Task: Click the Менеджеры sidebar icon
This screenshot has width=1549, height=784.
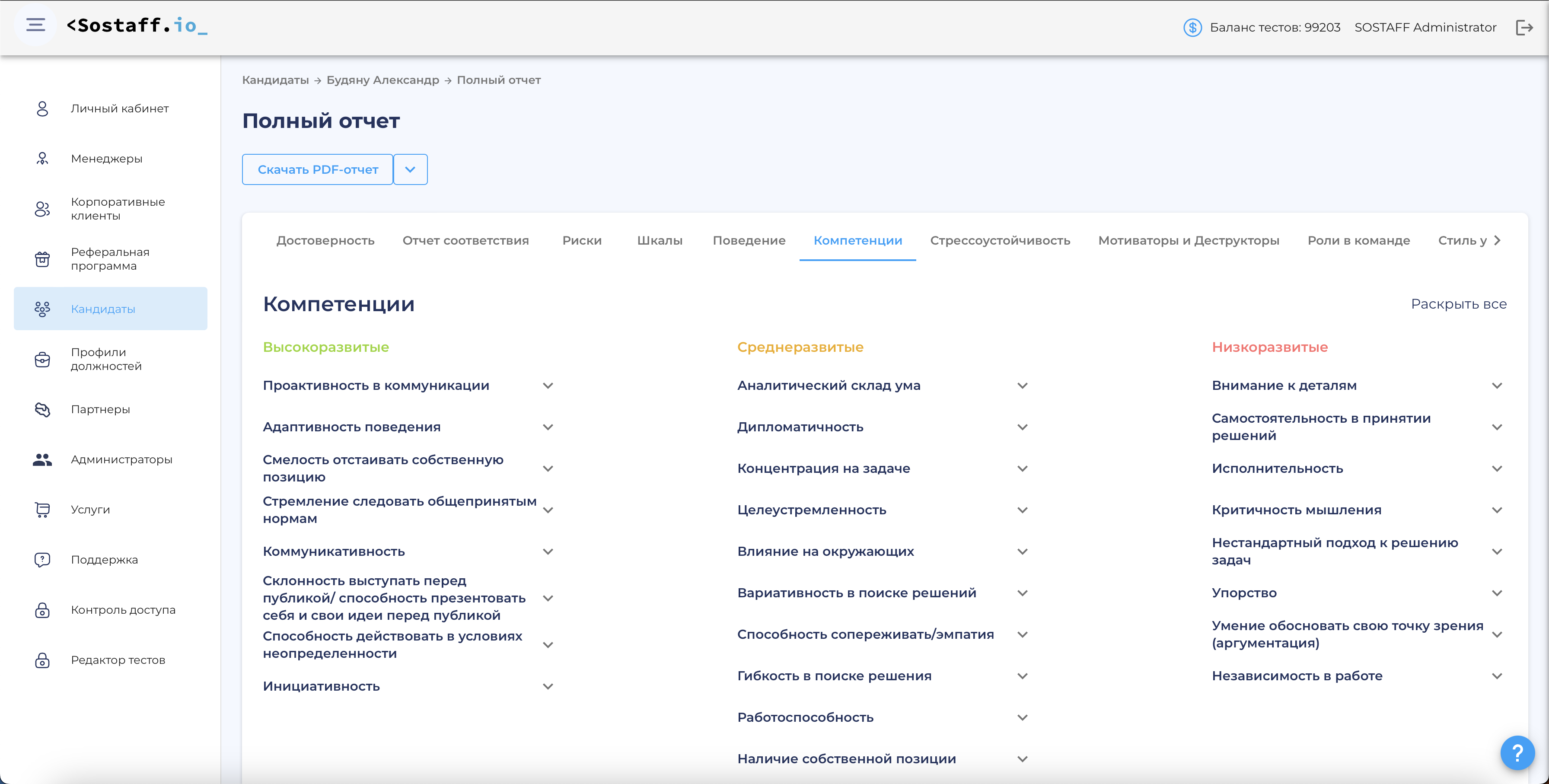Action: click(42, 159)
